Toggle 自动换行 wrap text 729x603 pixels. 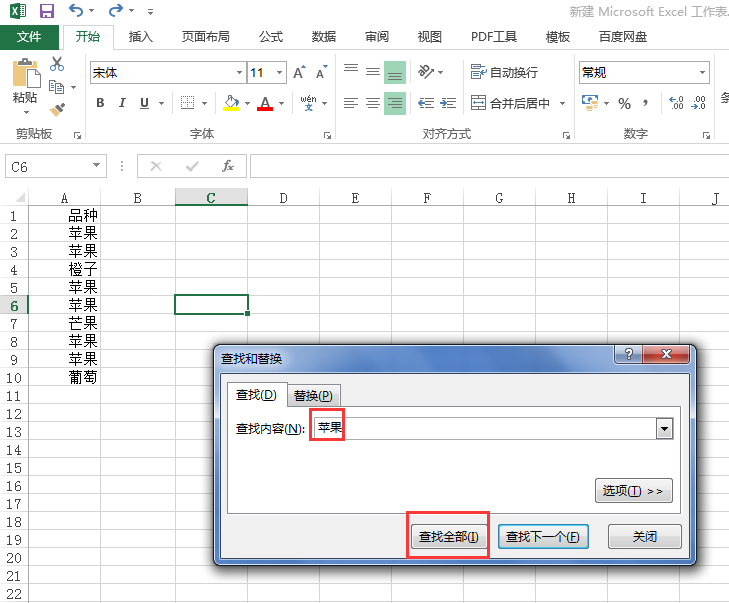pos(504,72)
